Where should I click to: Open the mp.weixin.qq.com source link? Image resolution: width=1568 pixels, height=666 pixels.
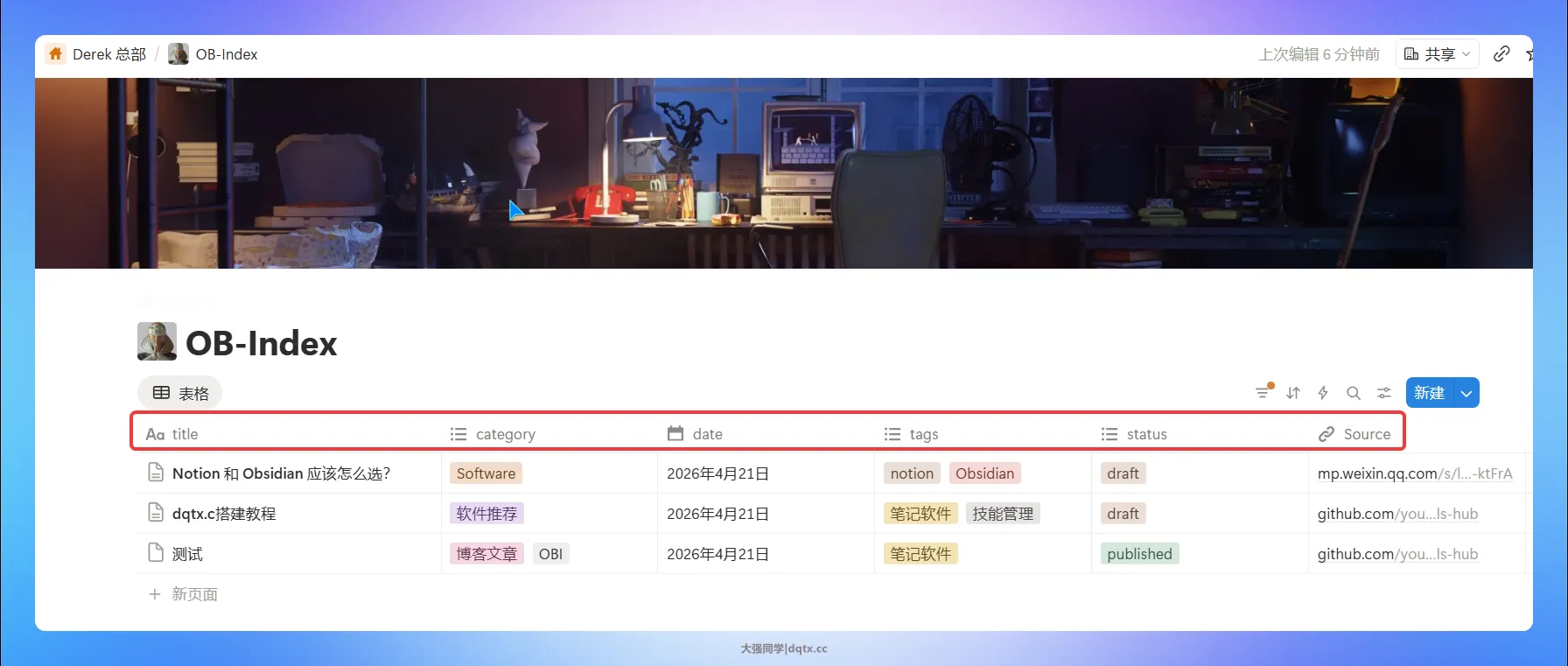1414,473
